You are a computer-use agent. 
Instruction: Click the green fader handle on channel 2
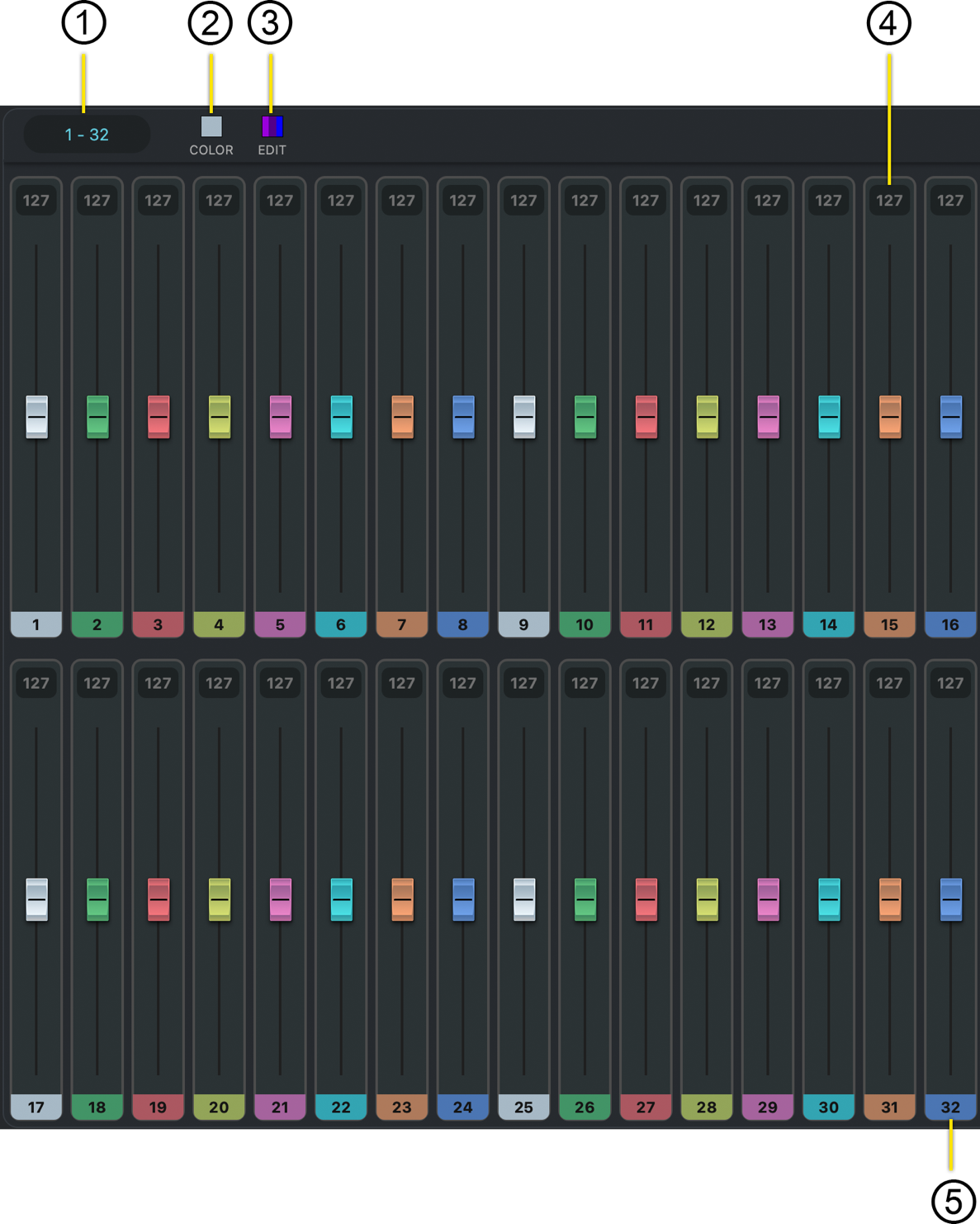point(97,417)
